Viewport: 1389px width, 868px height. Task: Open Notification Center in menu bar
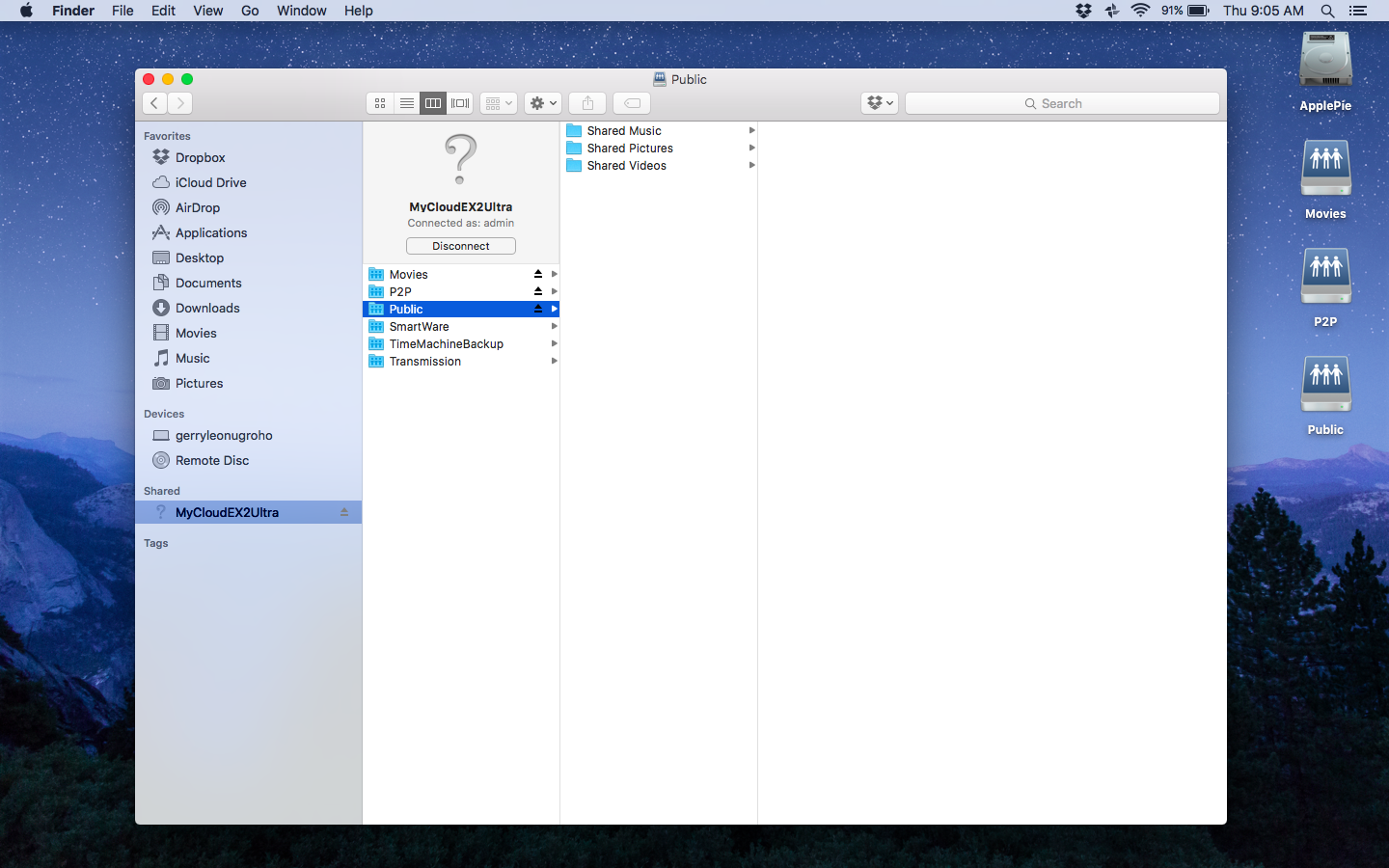(x=1358, y=11)
